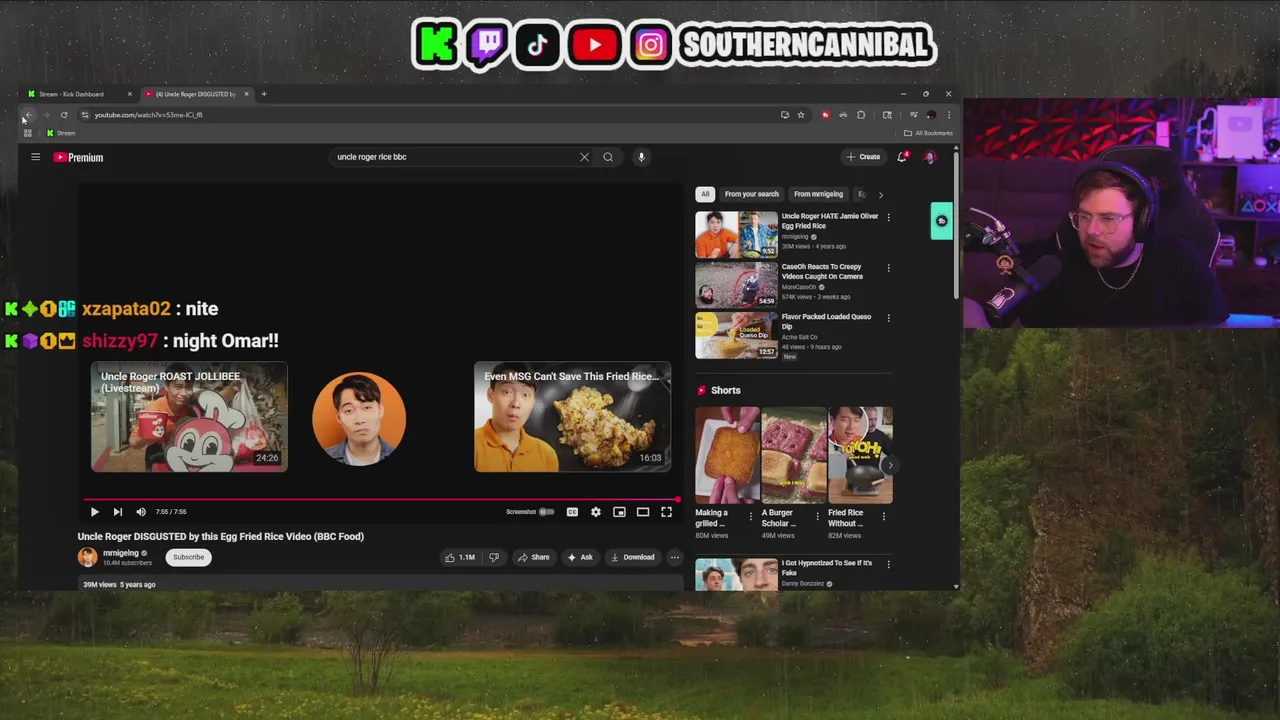Show more filter chips with arrow

pyautogui.click(x=880, y=194)
